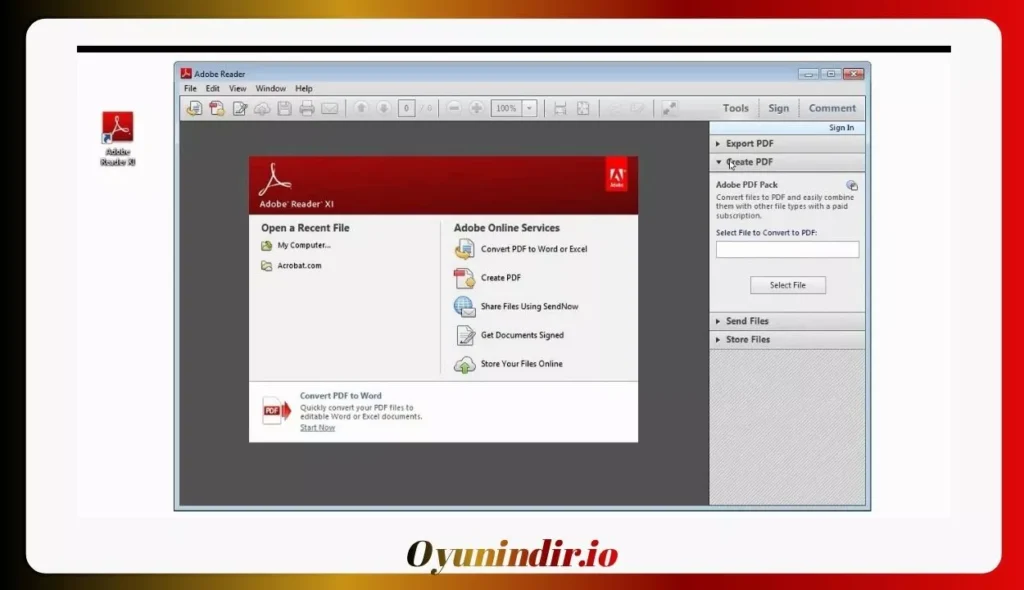Click the Zoom In plus icon
Screen dimensions: 1024x590
tap(477, 108)
